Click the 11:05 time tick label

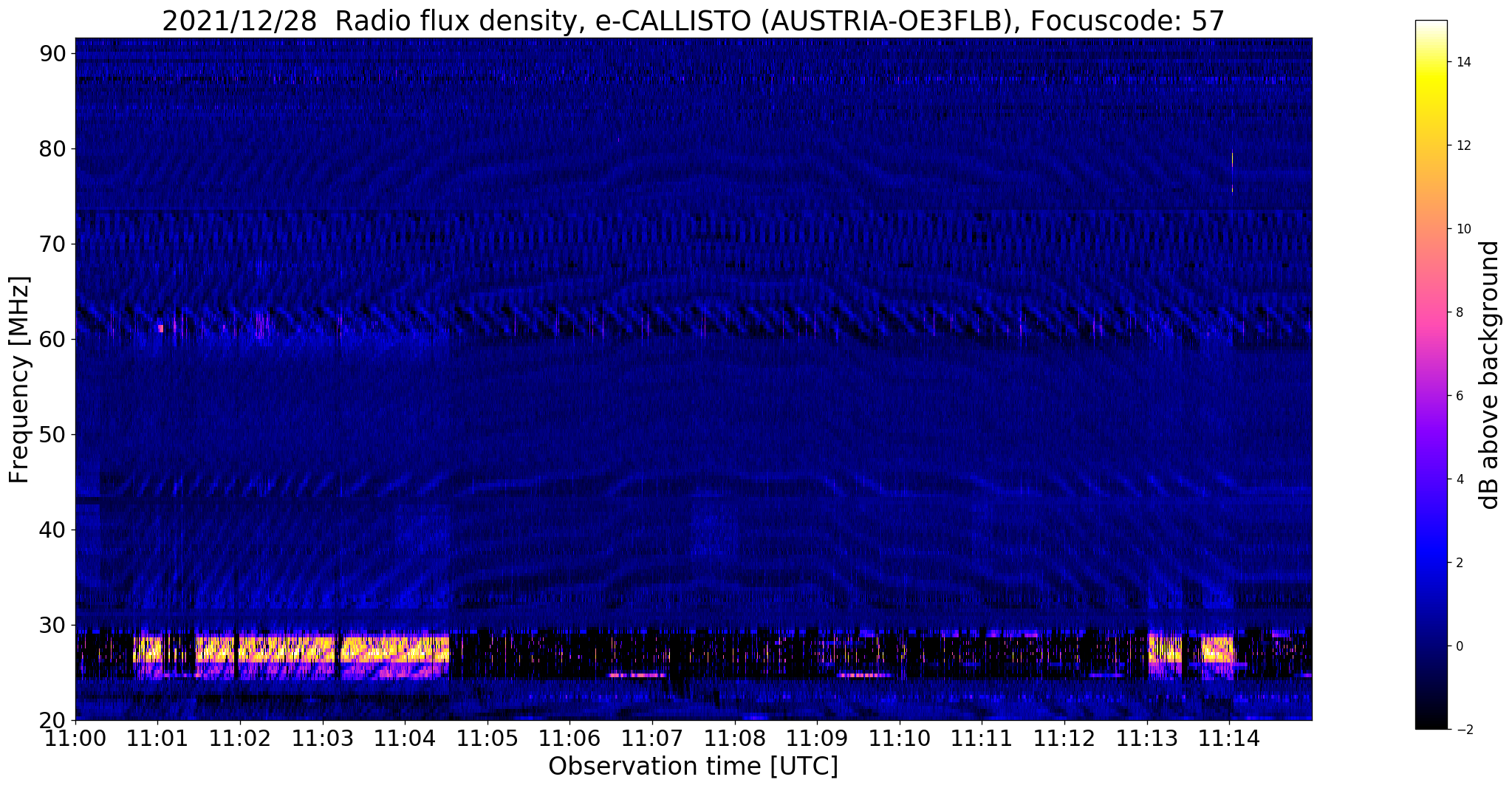(488, 738)
